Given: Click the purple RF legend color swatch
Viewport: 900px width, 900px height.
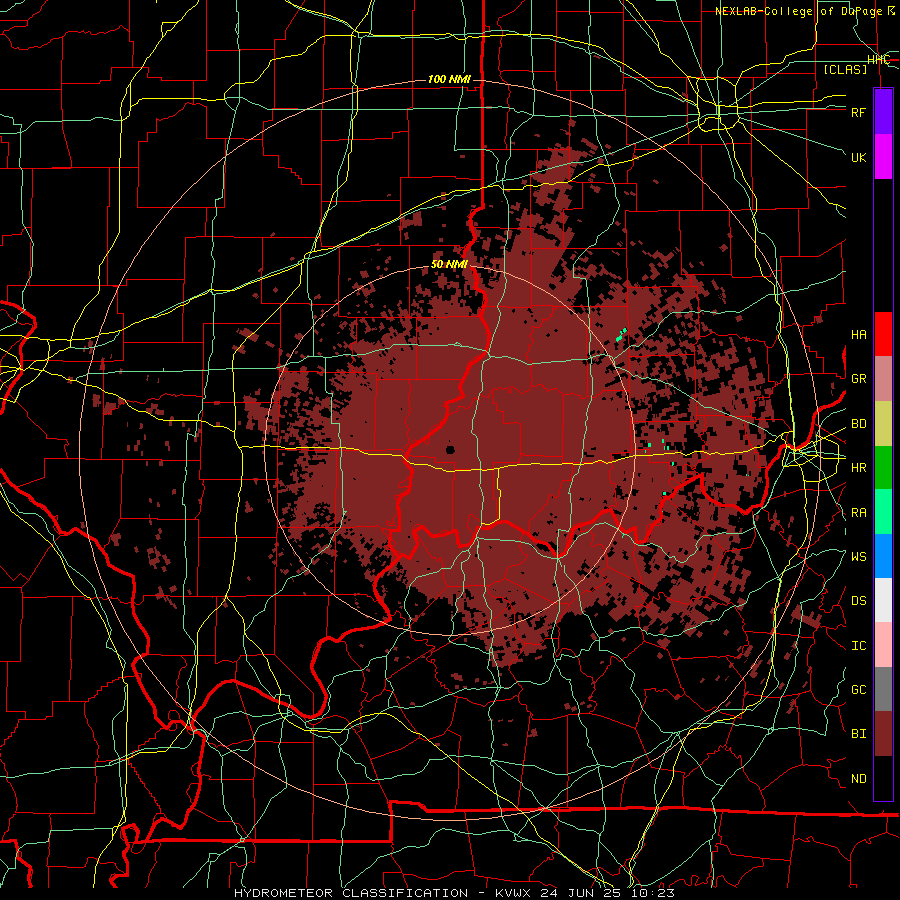Looking at the screenshot, I should [883, 112].
